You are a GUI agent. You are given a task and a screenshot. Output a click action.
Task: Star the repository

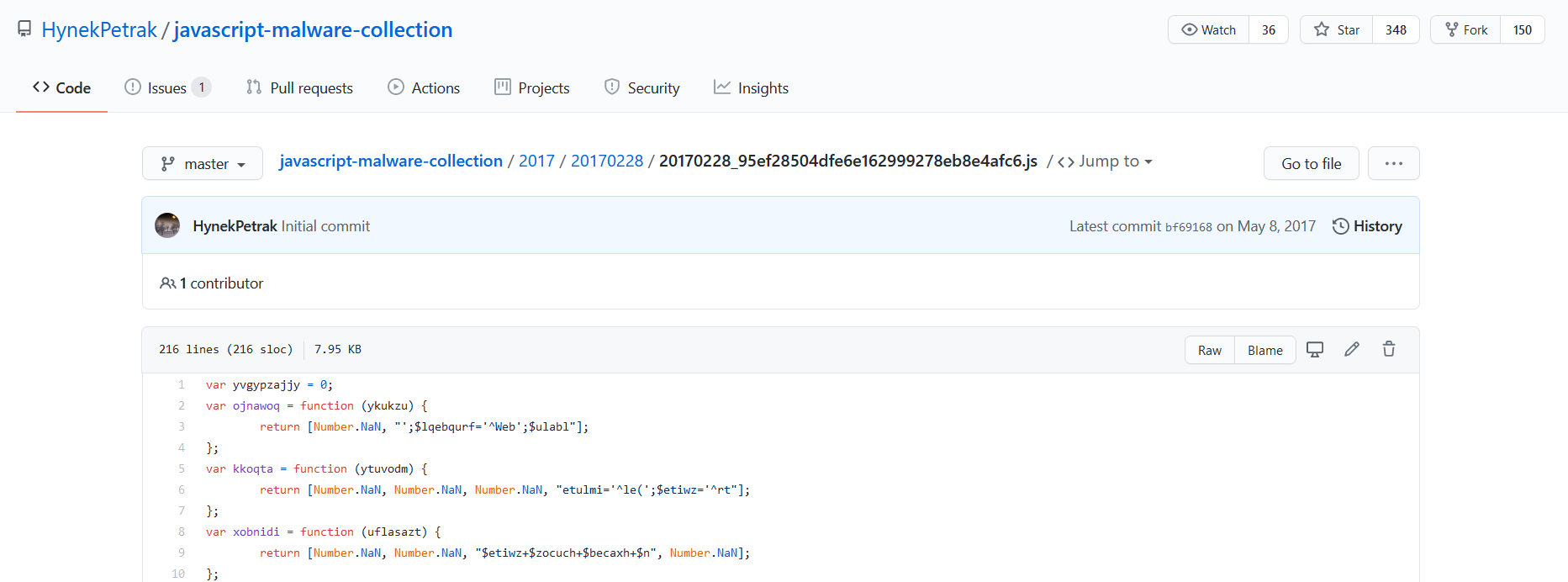[x=1337, y=29]
